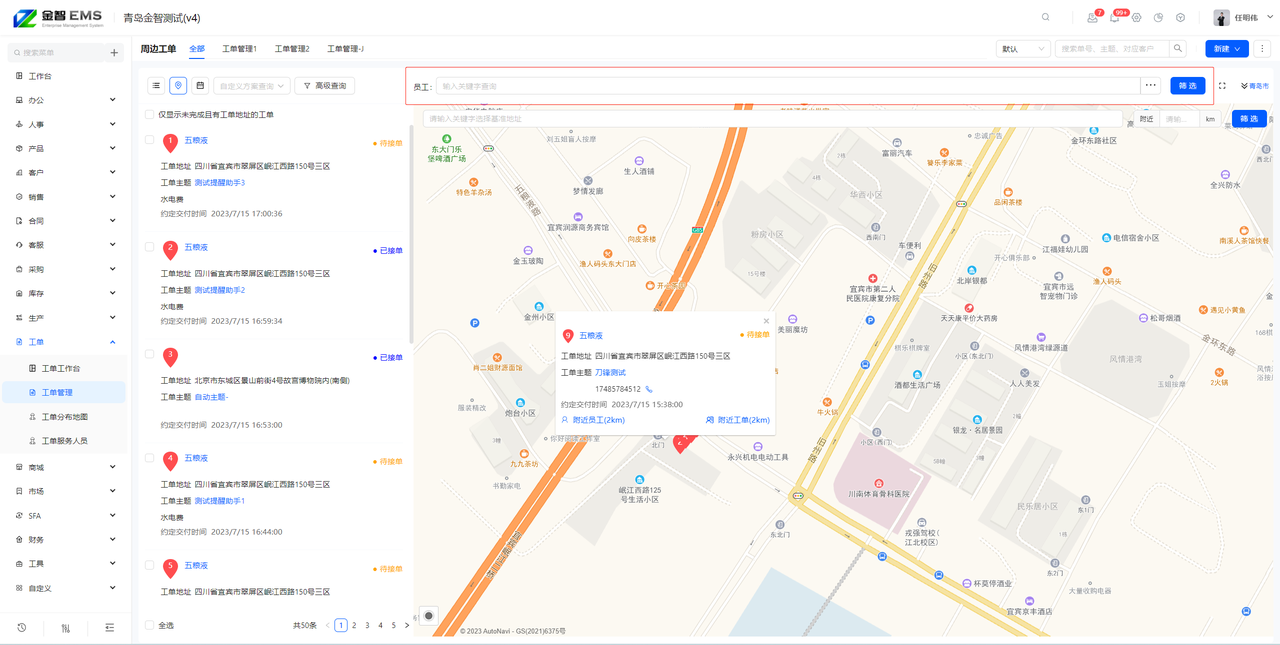
Task: Click the map layer circle control bottom-left
Action: coord(429,616)
